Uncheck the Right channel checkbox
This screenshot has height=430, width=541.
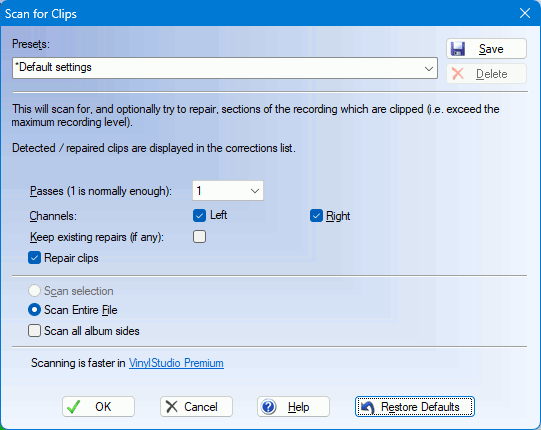pos(316,216)
